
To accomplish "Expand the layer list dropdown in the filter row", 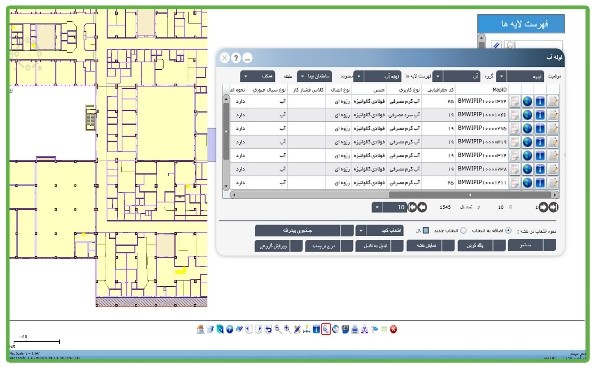I will point(377,76).
